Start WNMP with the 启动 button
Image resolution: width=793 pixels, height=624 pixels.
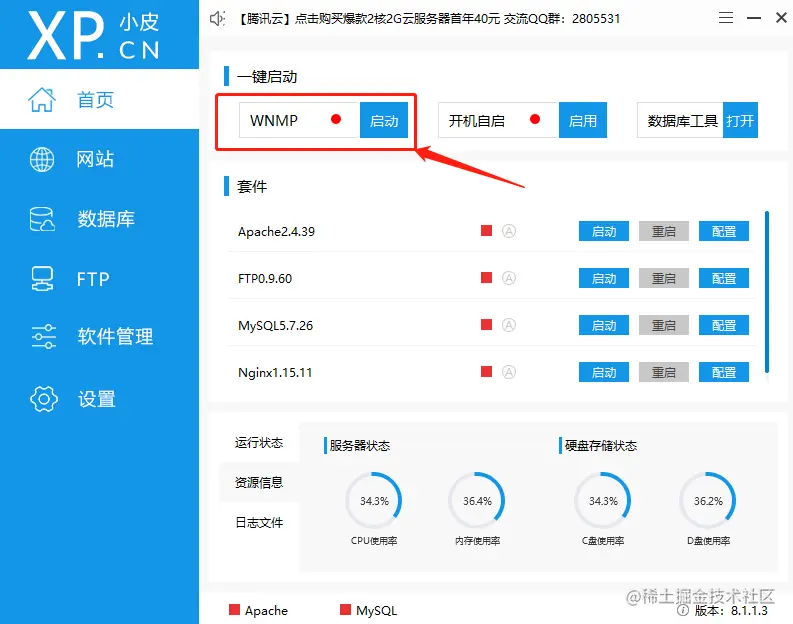384,120
